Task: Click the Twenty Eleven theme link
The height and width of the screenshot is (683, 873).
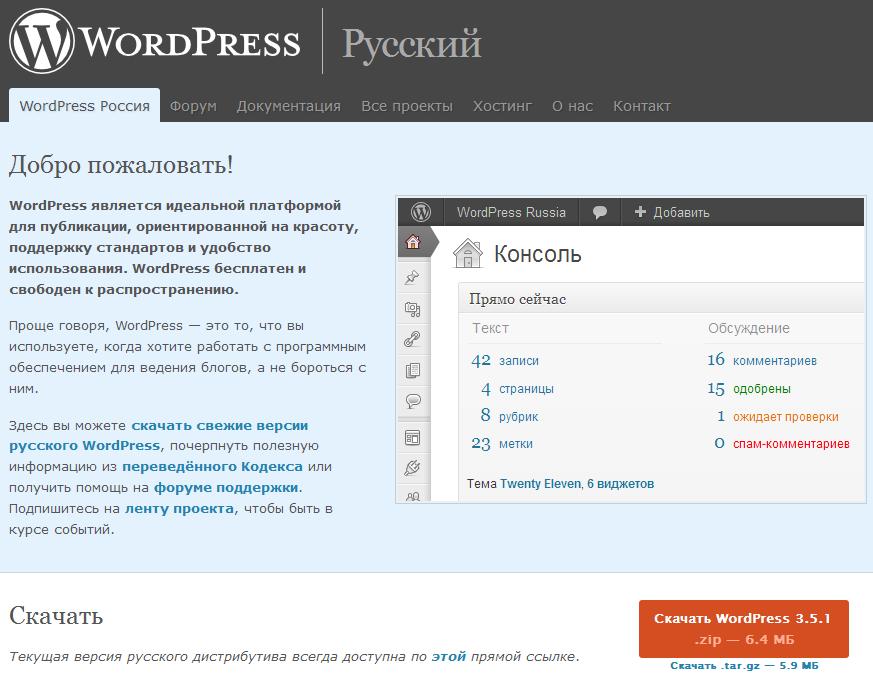Action: coord(540,484)
